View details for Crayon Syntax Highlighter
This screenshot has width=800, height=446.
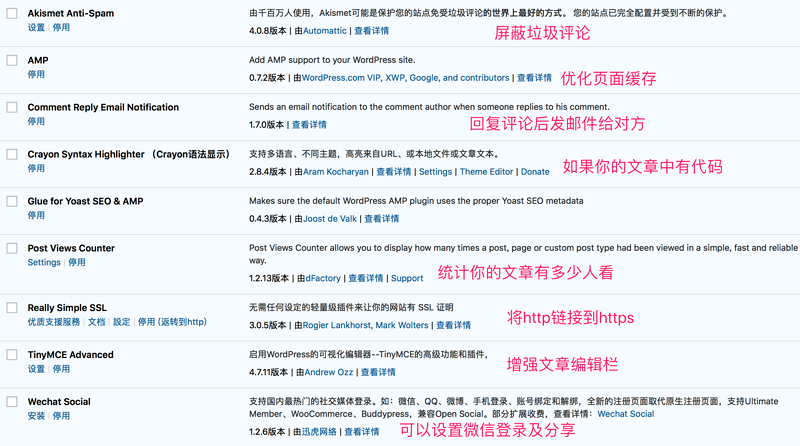coord(393,172)
